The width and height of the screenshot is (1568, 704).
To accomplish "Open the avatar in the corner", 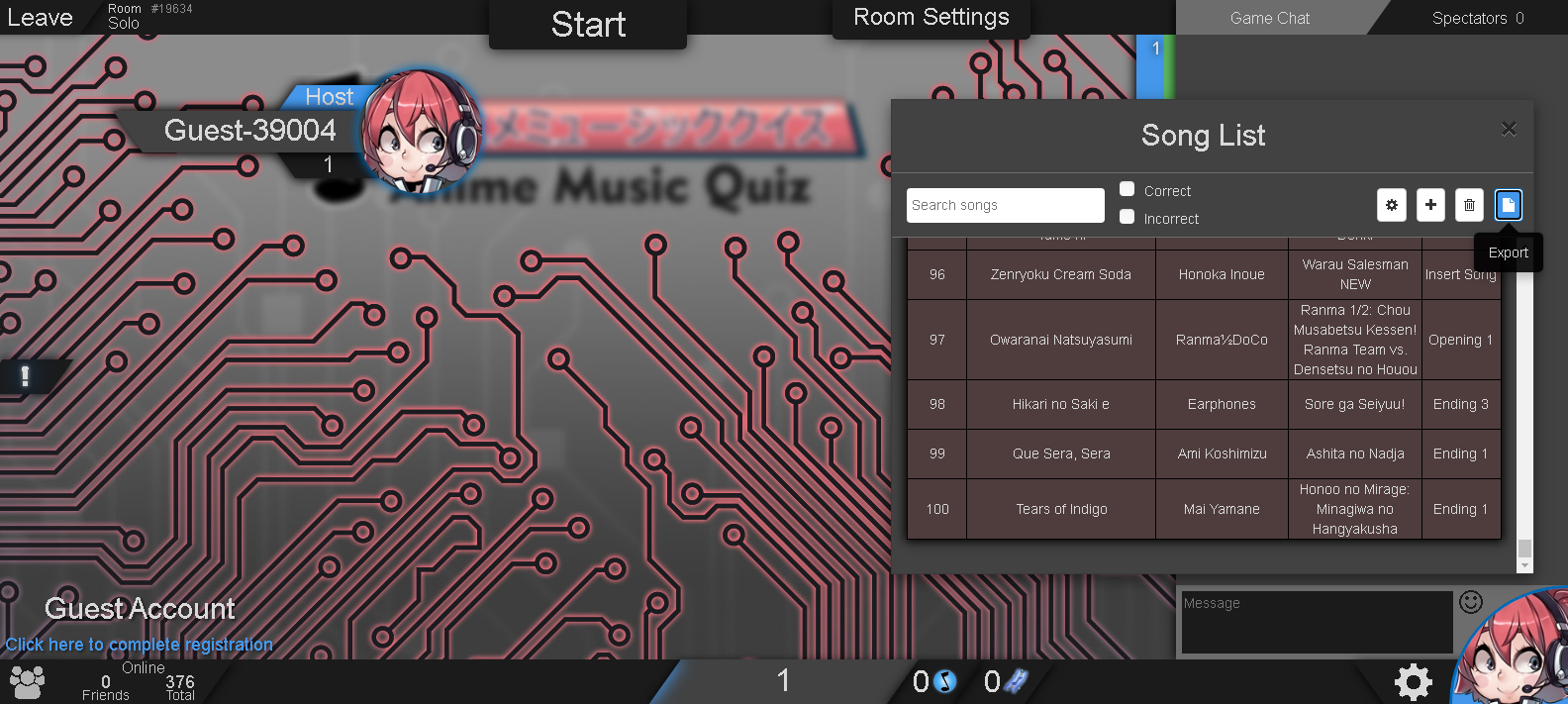I will (1513, 647).
